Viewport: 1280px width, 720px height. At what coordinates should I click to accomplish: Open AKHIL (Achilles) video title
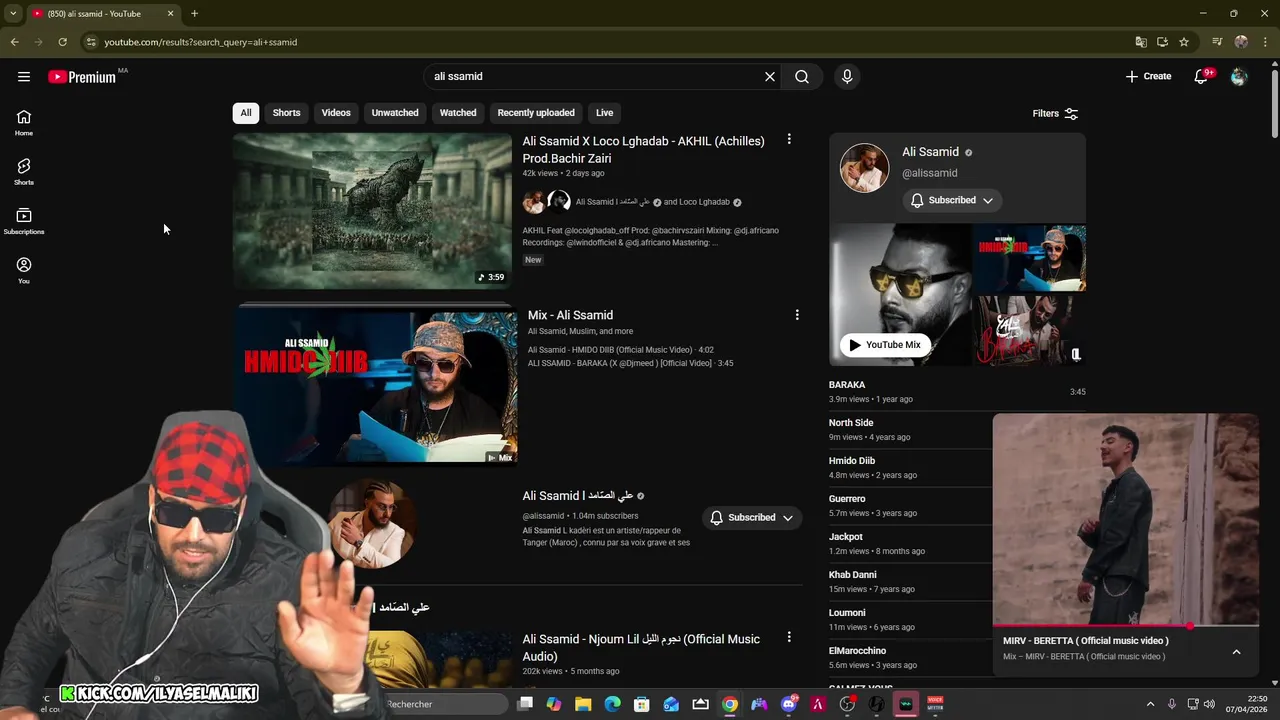point(643,150)
